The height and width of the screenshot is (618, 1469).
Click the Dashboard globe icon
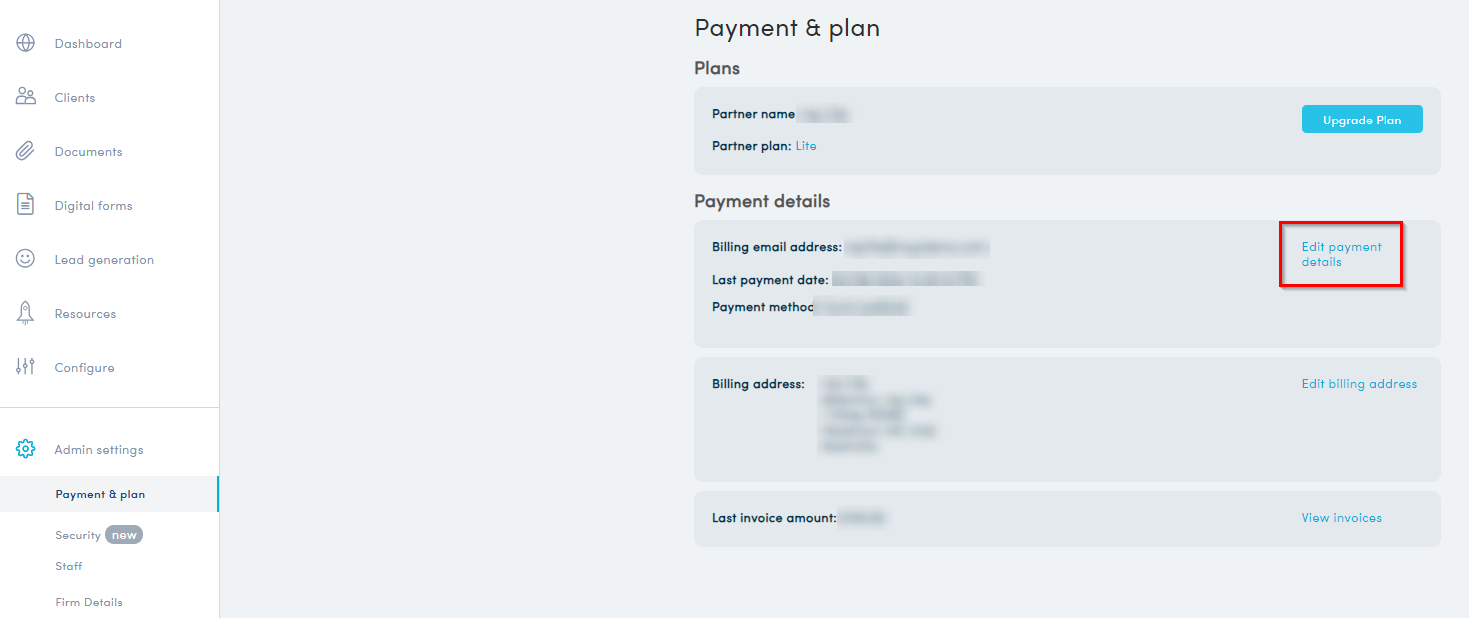26,43
